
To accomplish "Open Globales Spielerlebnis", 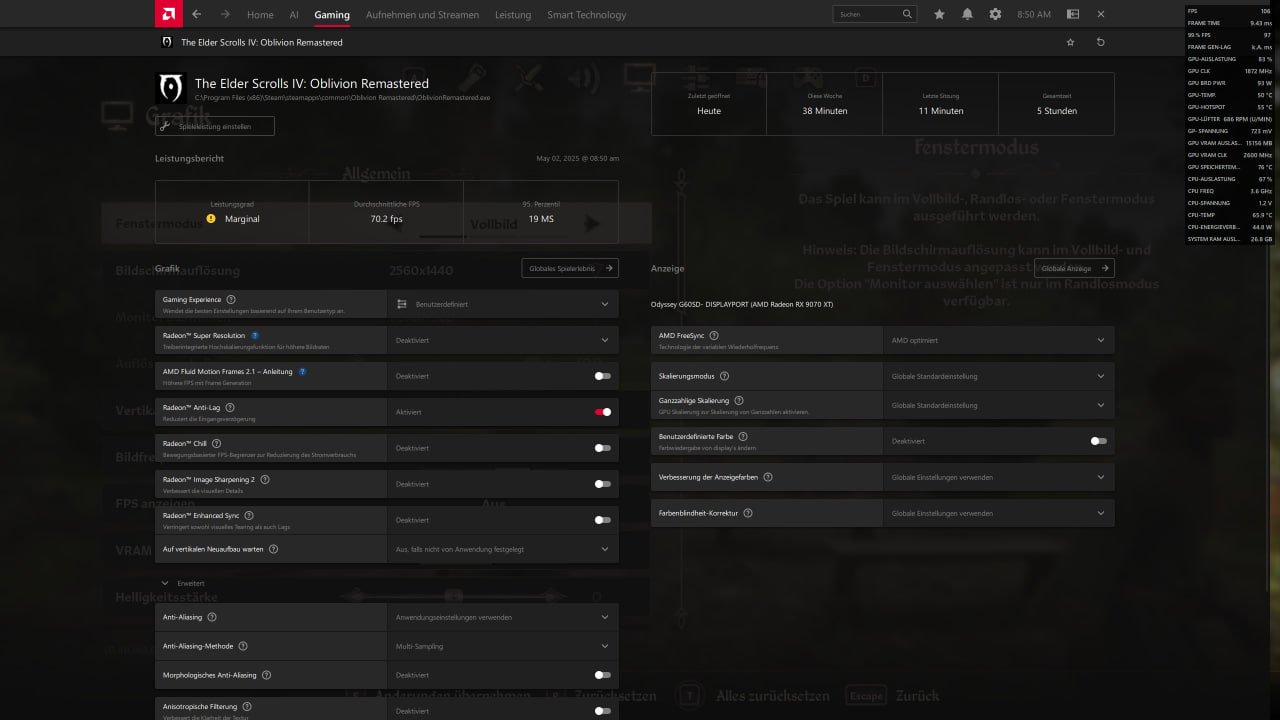I will click(x=570, y=268).
